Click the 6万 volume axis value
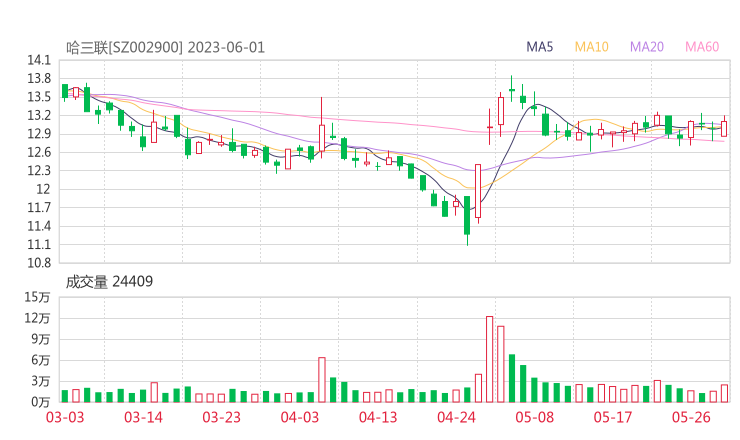Screen dimensions: 740x440 tap(41, 360)
